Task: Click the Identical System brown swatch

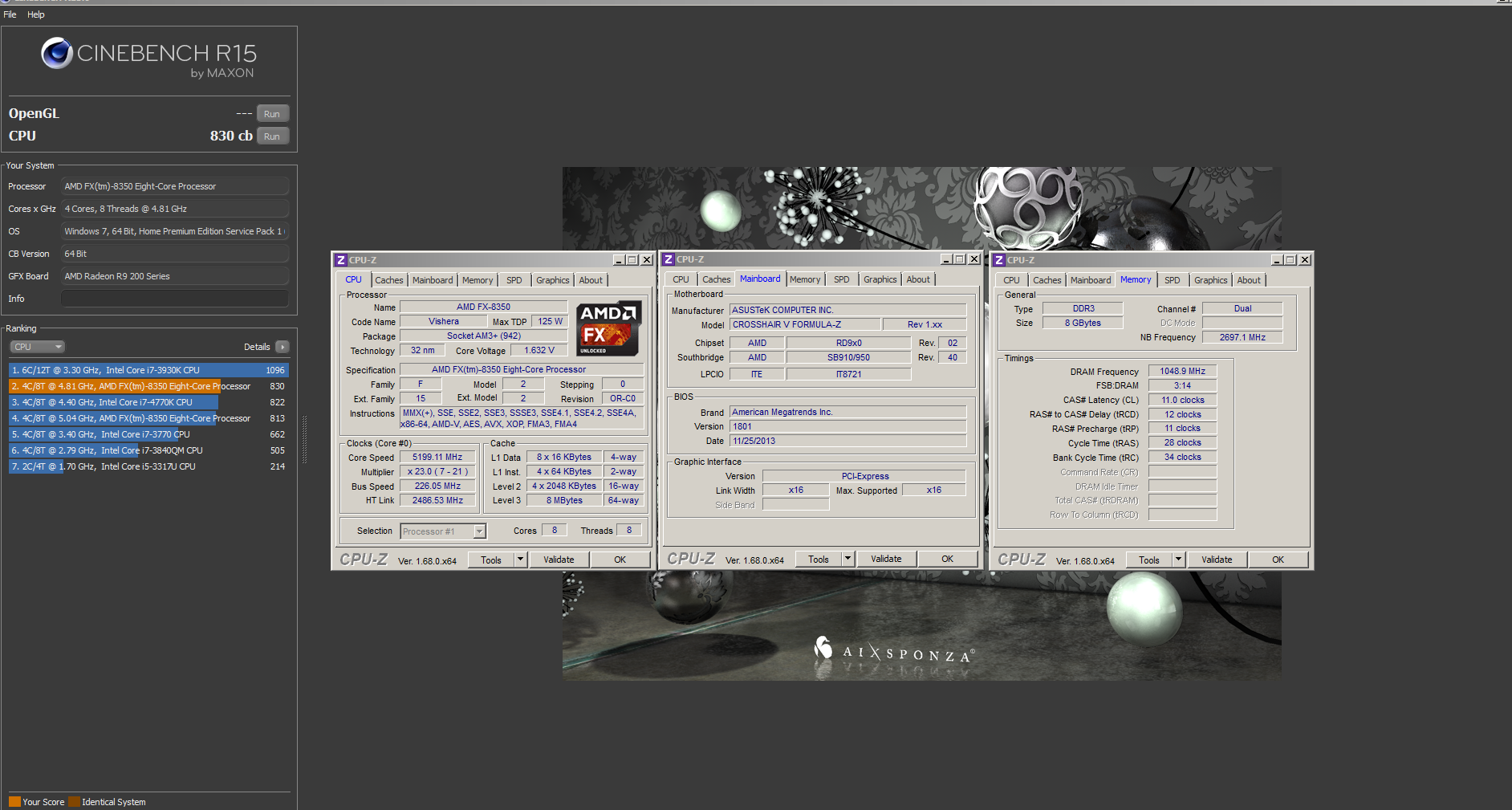Action: 74,801
